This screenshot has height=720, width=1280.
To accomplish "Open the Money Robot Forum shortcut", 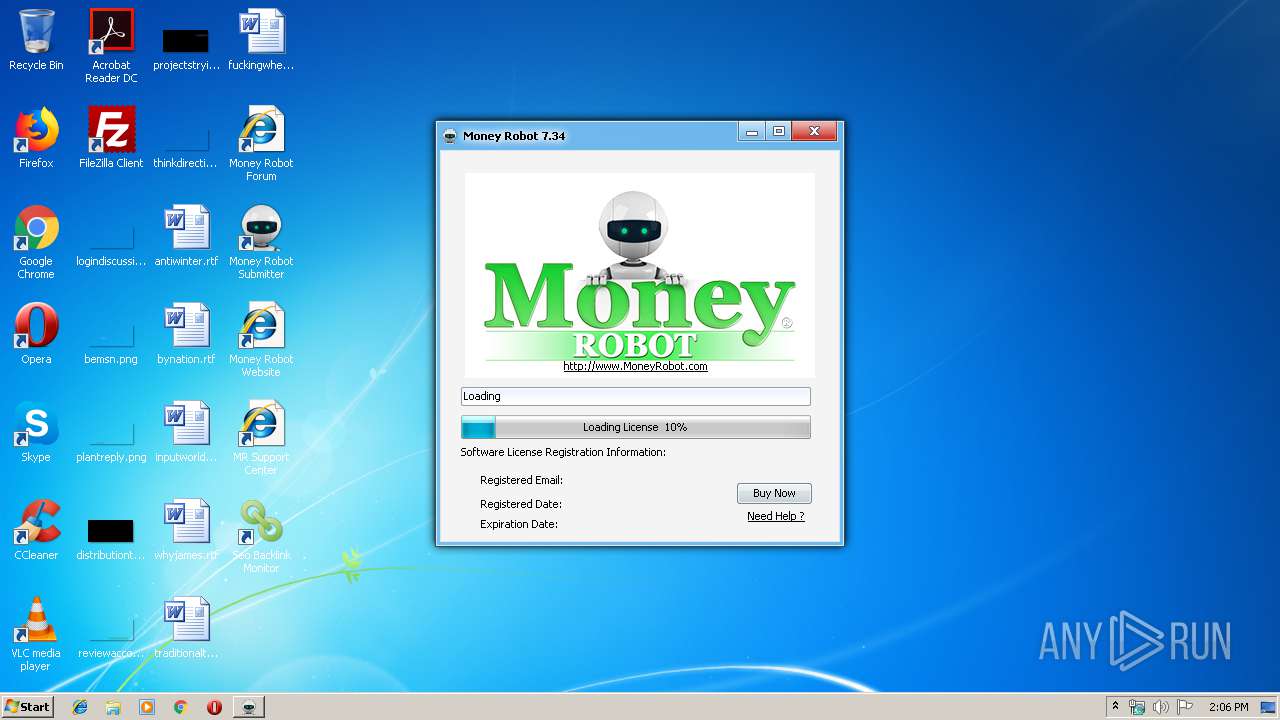I will [261, 144].
